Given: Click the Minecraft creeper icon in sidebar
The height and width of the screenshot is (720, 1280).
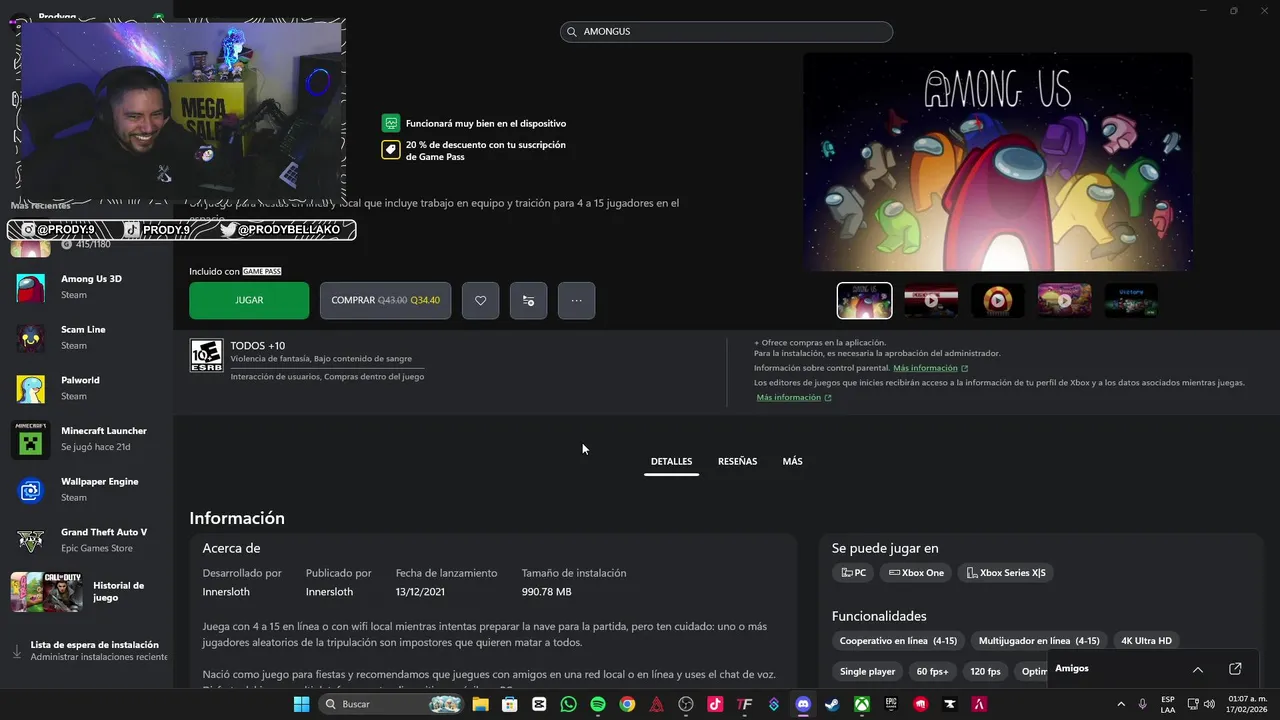Looking at the screenshot, I should point(31,439).
